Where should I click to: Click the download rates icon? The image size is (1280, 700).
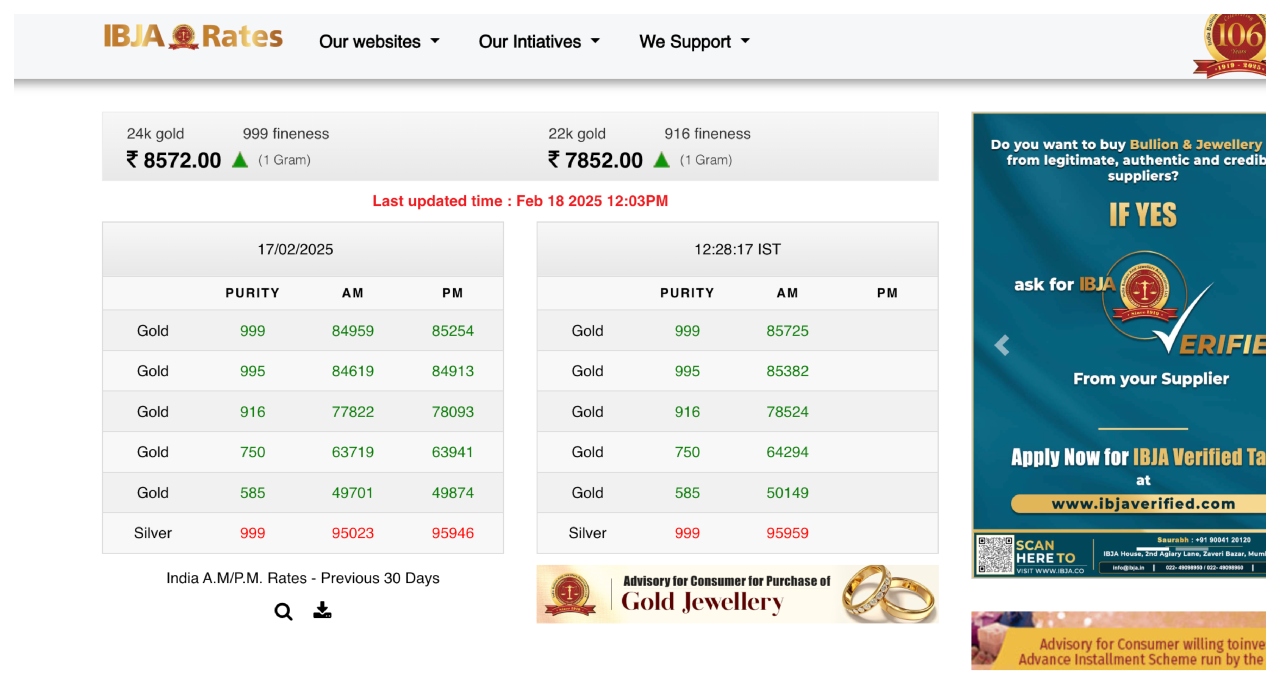pos(322,610)
